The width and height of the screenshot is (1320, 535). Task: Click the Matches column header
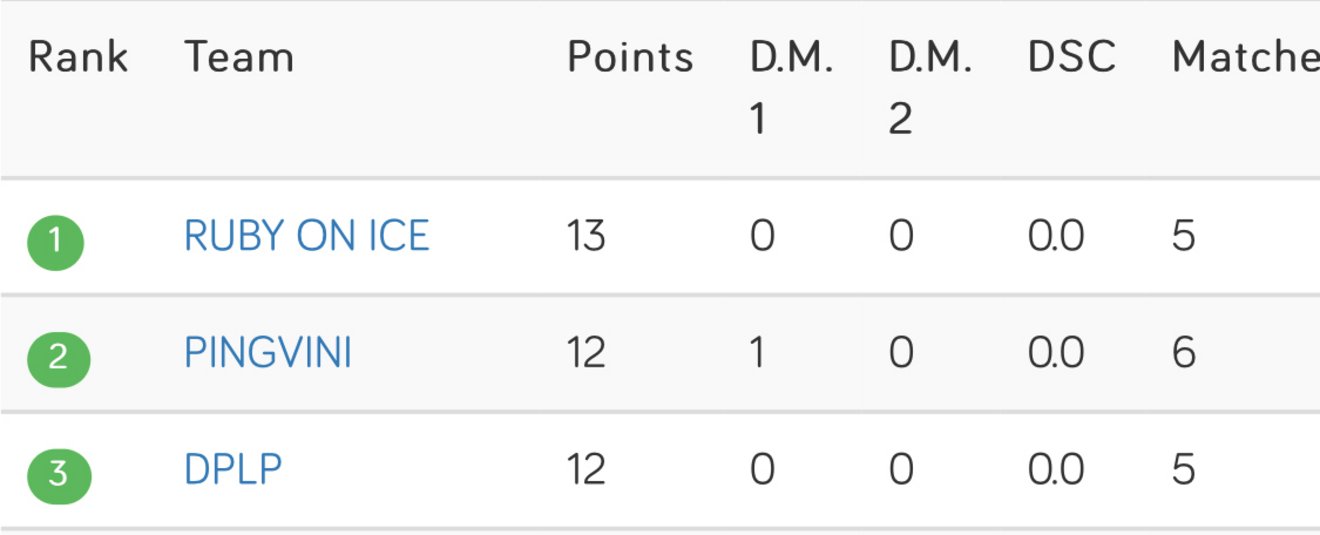[x=1245, y=58]
